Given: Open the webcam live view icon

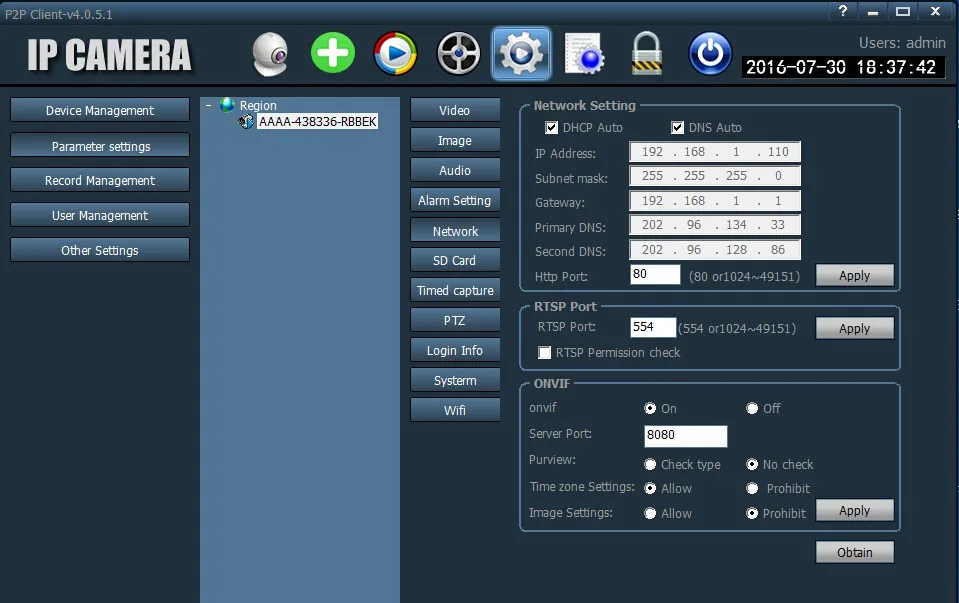Looking at the screenshot, I should [x=270, y=54].
